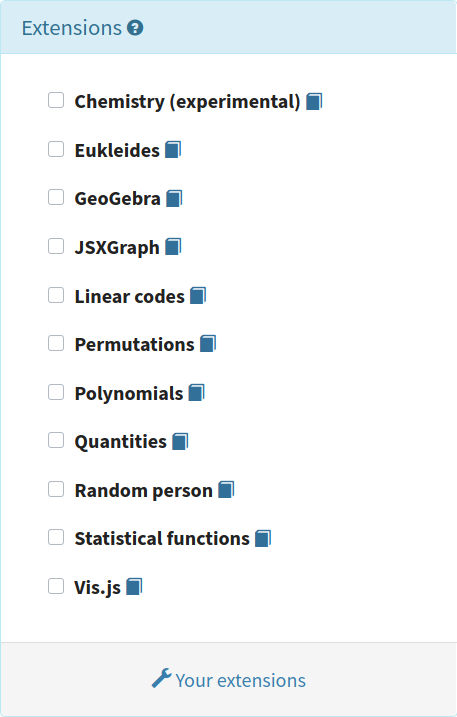Open Permutations documentation book icon
Screen dimensions: 457x717
click(208, 344)
